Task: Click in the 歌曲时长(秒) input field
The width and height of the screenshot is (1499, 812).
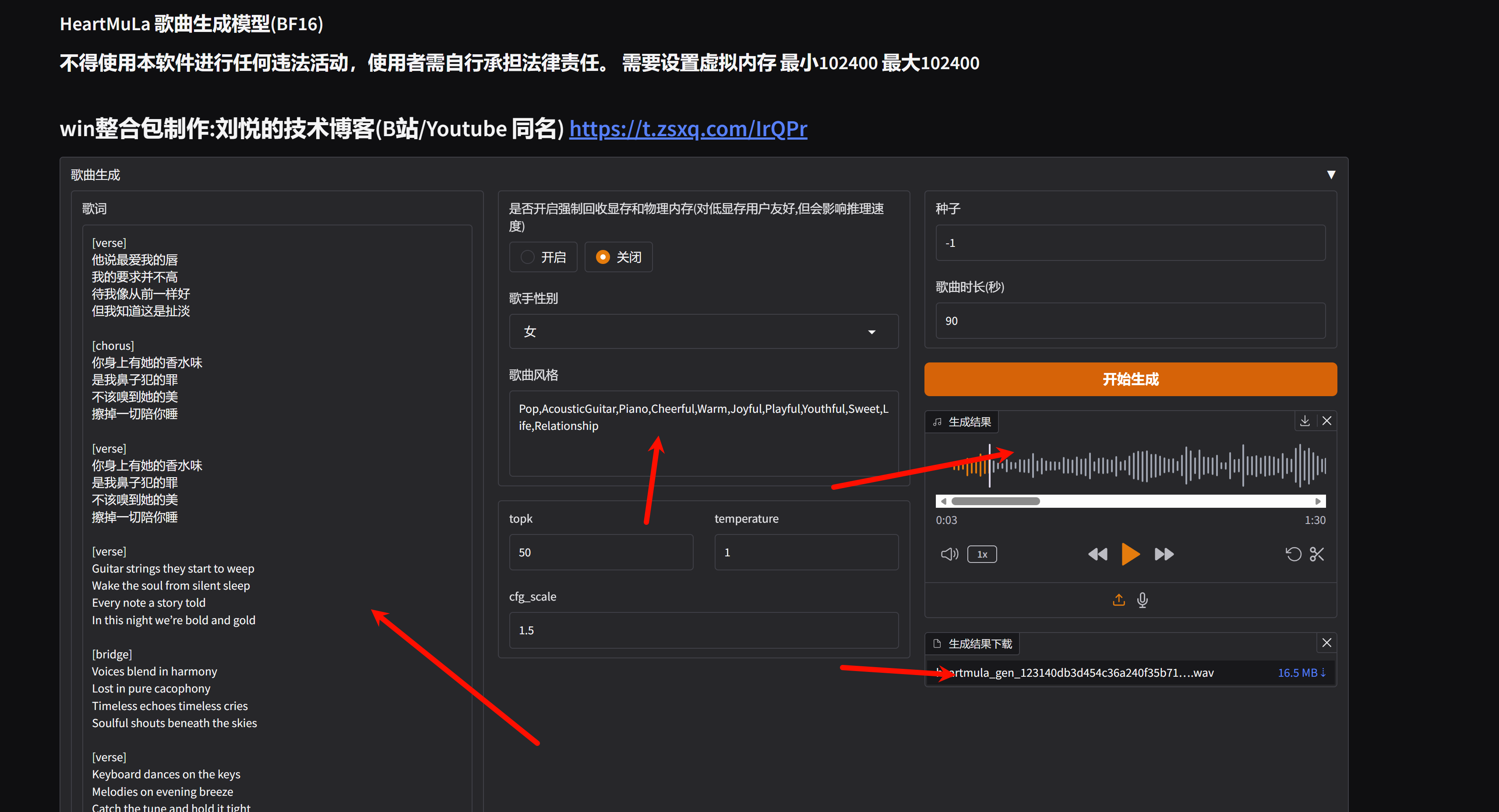Action: [1130, 321]
